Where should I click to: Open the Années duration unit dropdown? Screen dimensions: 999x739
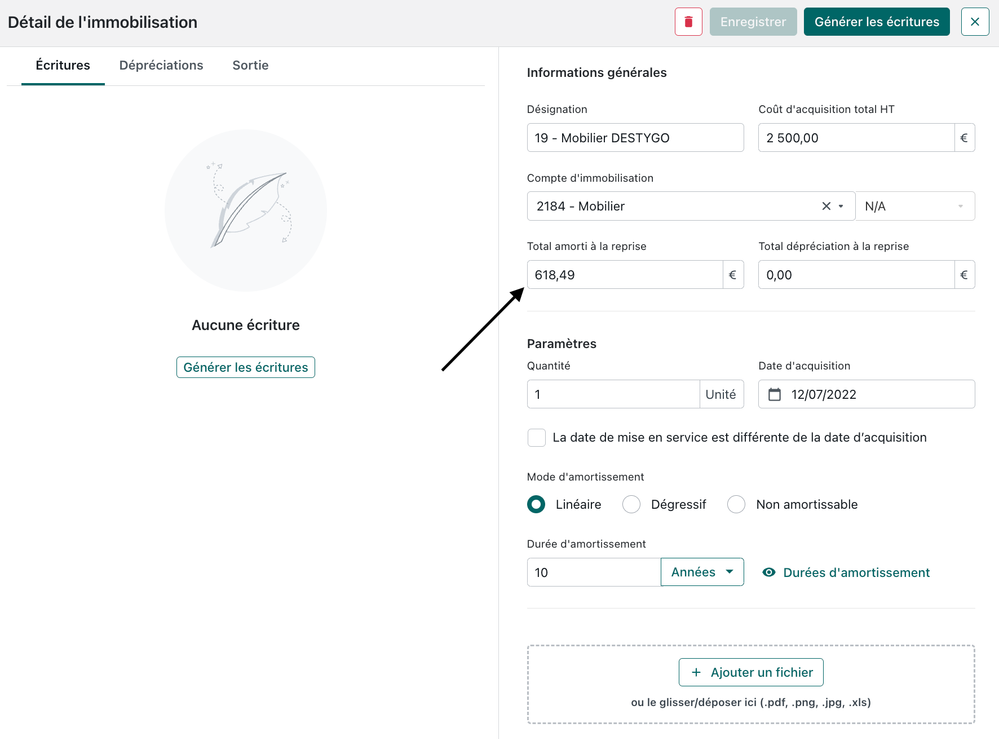702,572
